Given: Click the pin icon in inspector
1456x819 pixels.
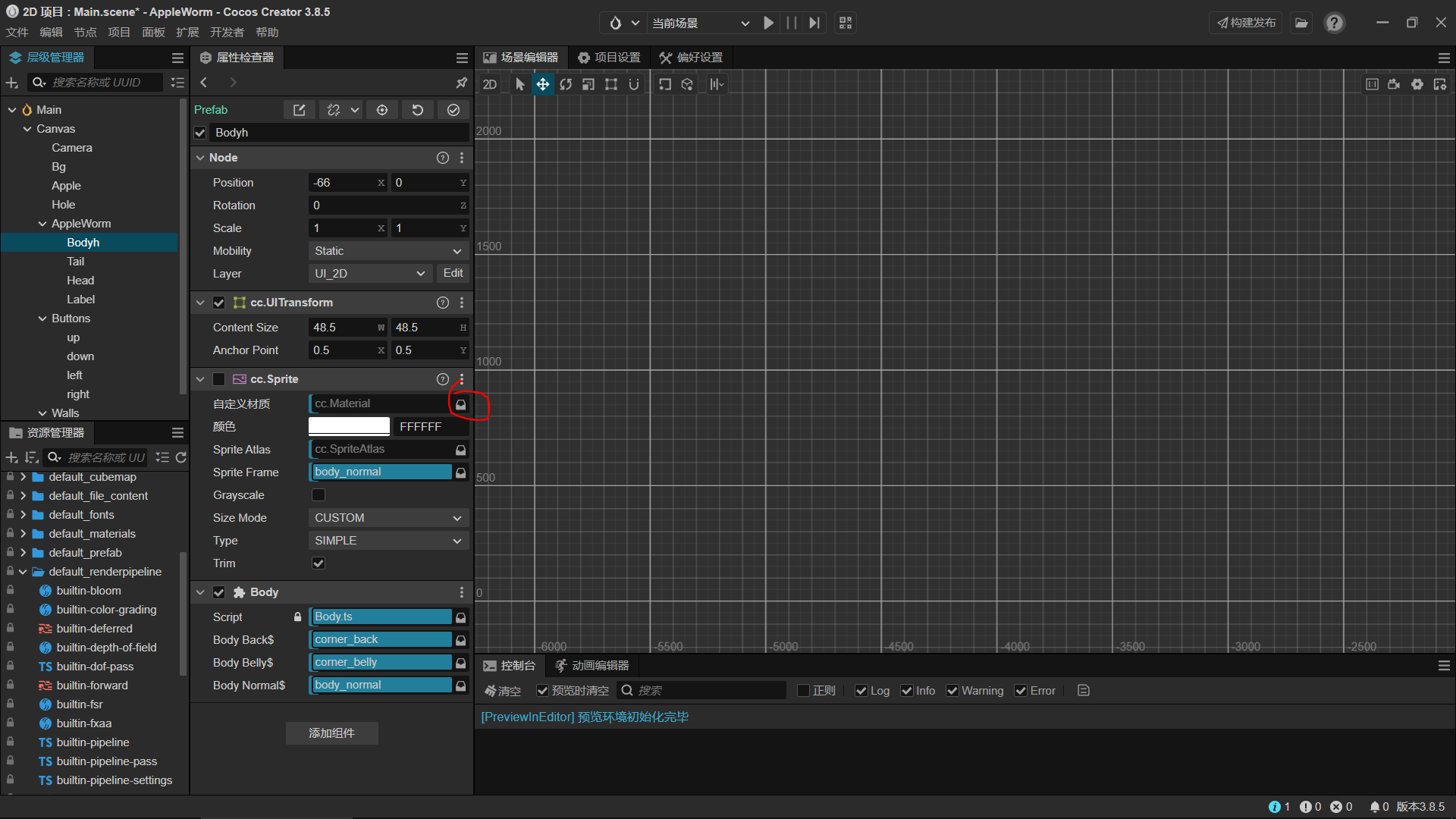Looking at the screenshot, I should click(461, 82).
